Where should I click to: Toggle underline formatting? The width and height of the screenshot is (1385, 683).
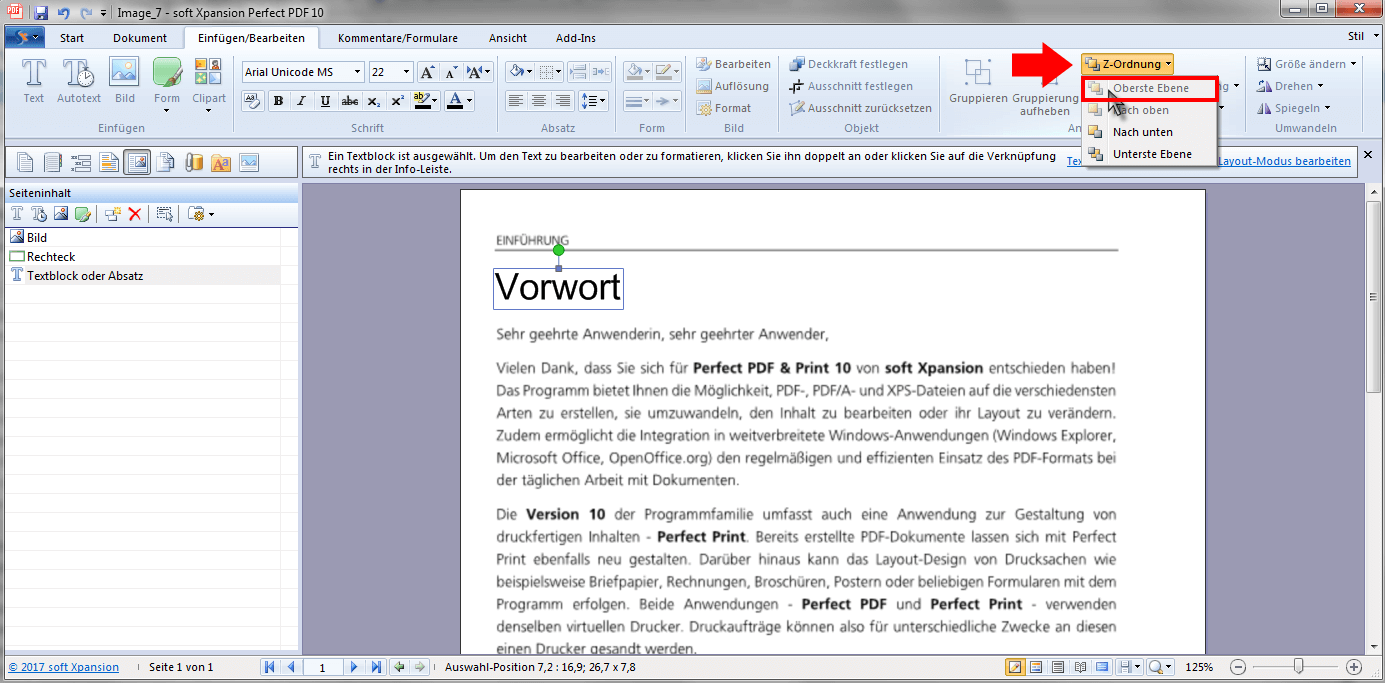tap(326, 101)
